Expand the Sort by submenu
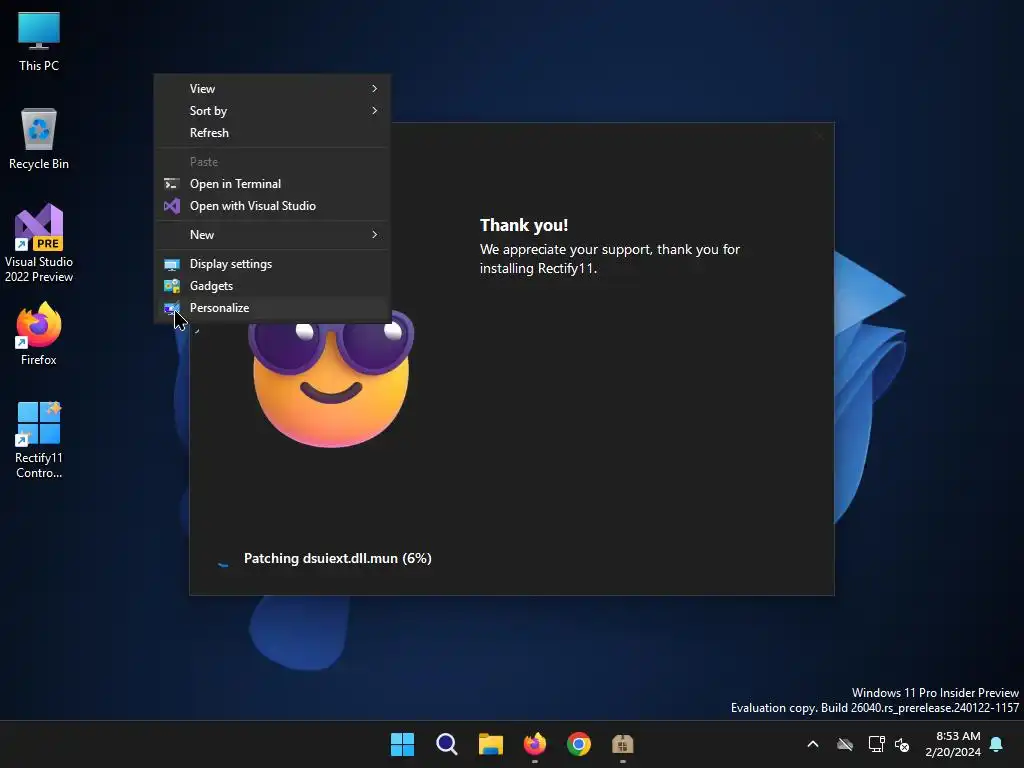This screenshot has width=1024, height=768. [x=272, y=111]
